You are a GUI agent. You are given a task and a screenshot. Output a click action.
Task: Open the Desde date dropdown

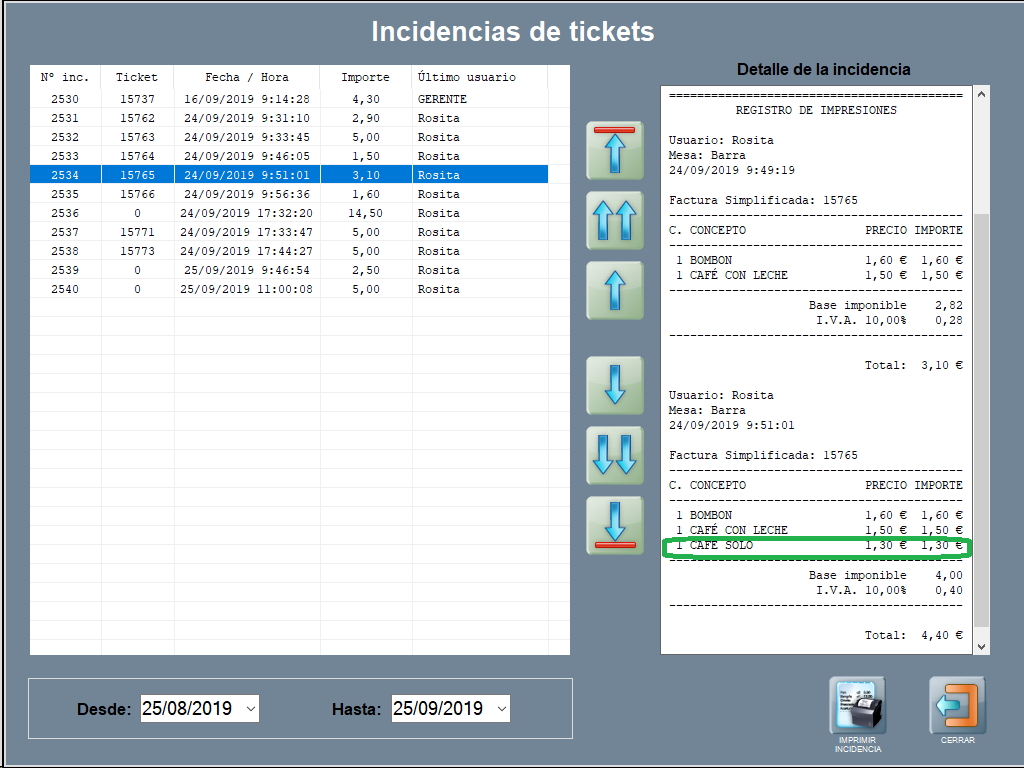click(250, 709)
